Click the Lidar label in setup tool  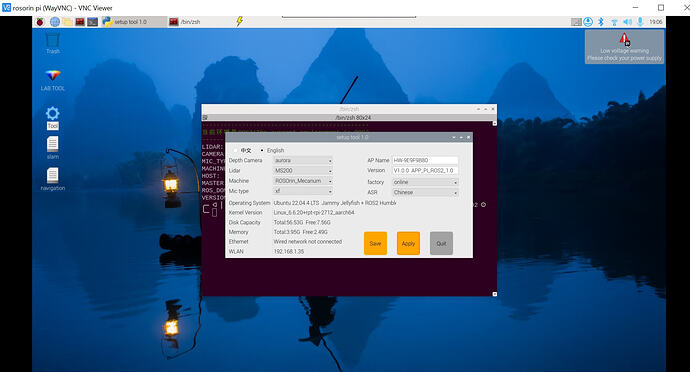pos(235,171)
